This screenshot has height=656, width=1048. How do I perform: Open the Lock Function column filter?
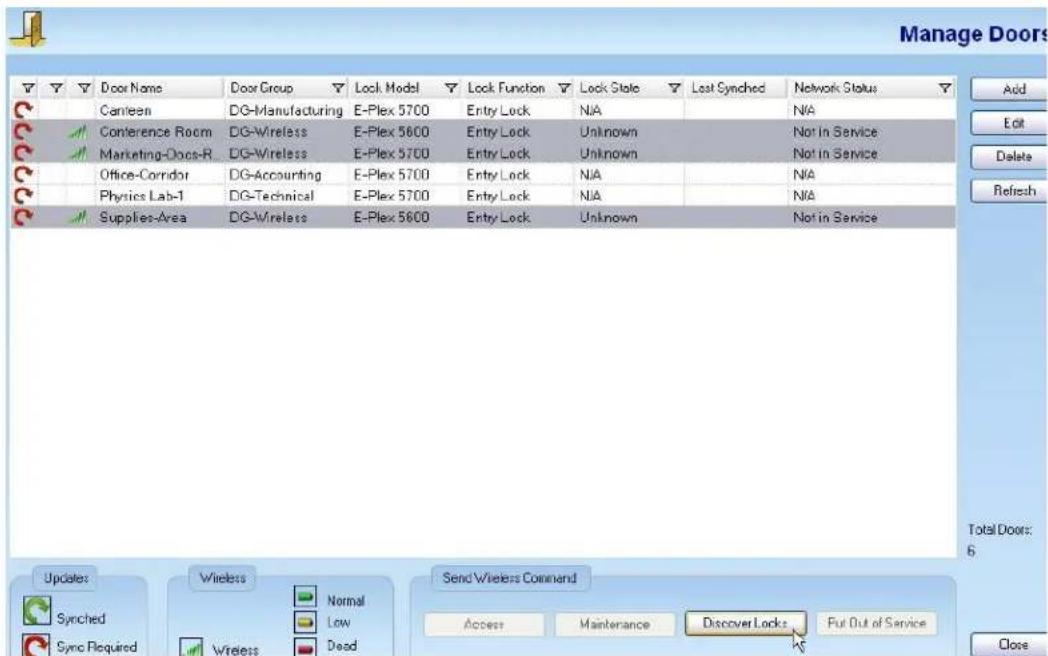coord(564,88)
